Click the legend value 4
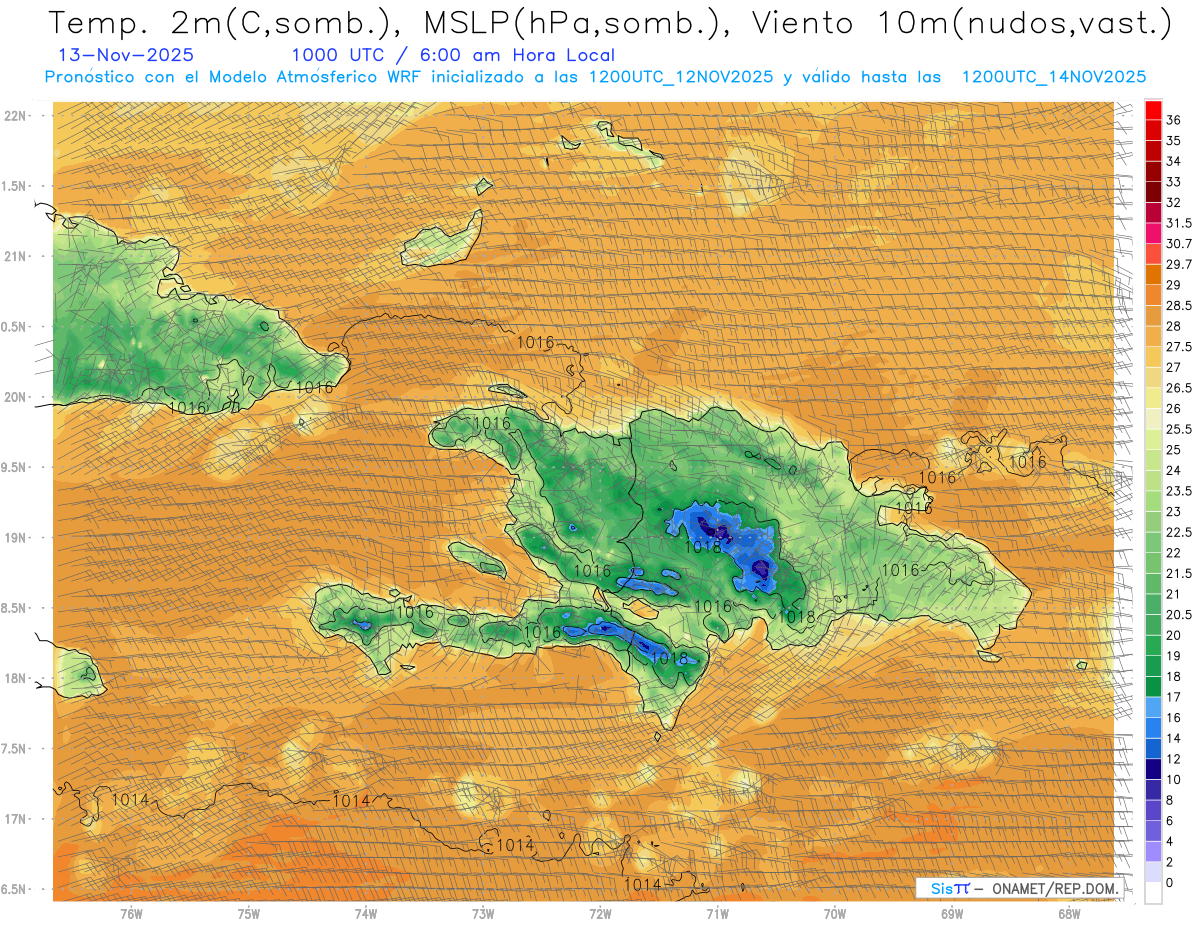 1170,842
